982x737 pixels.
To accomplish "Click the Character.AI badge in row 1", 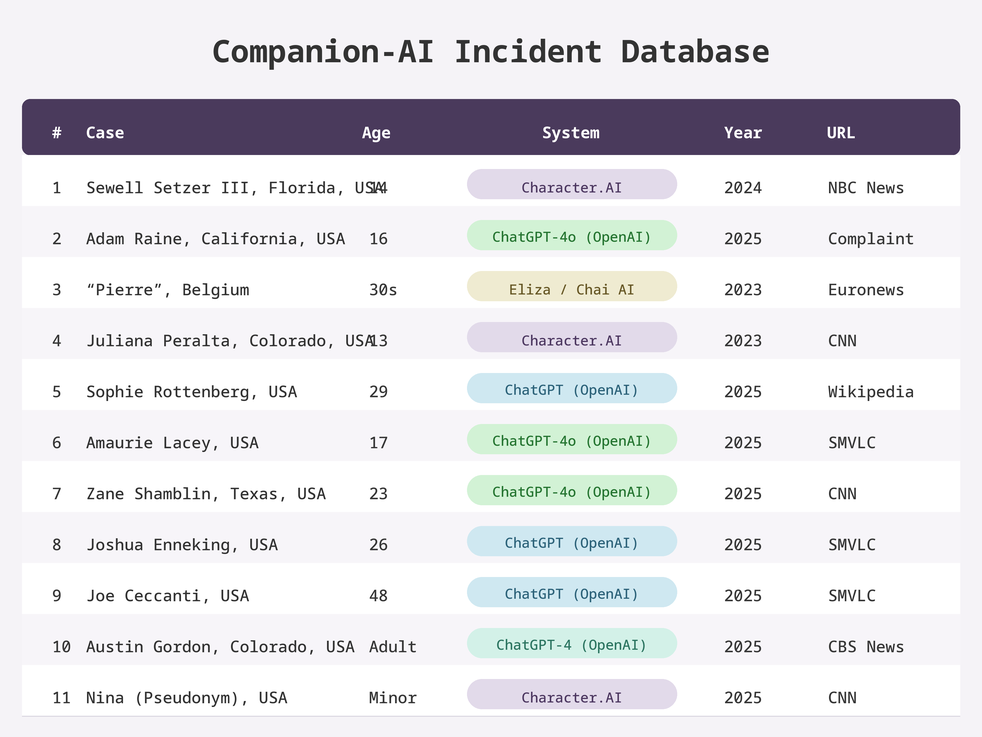I will (572, 185).
